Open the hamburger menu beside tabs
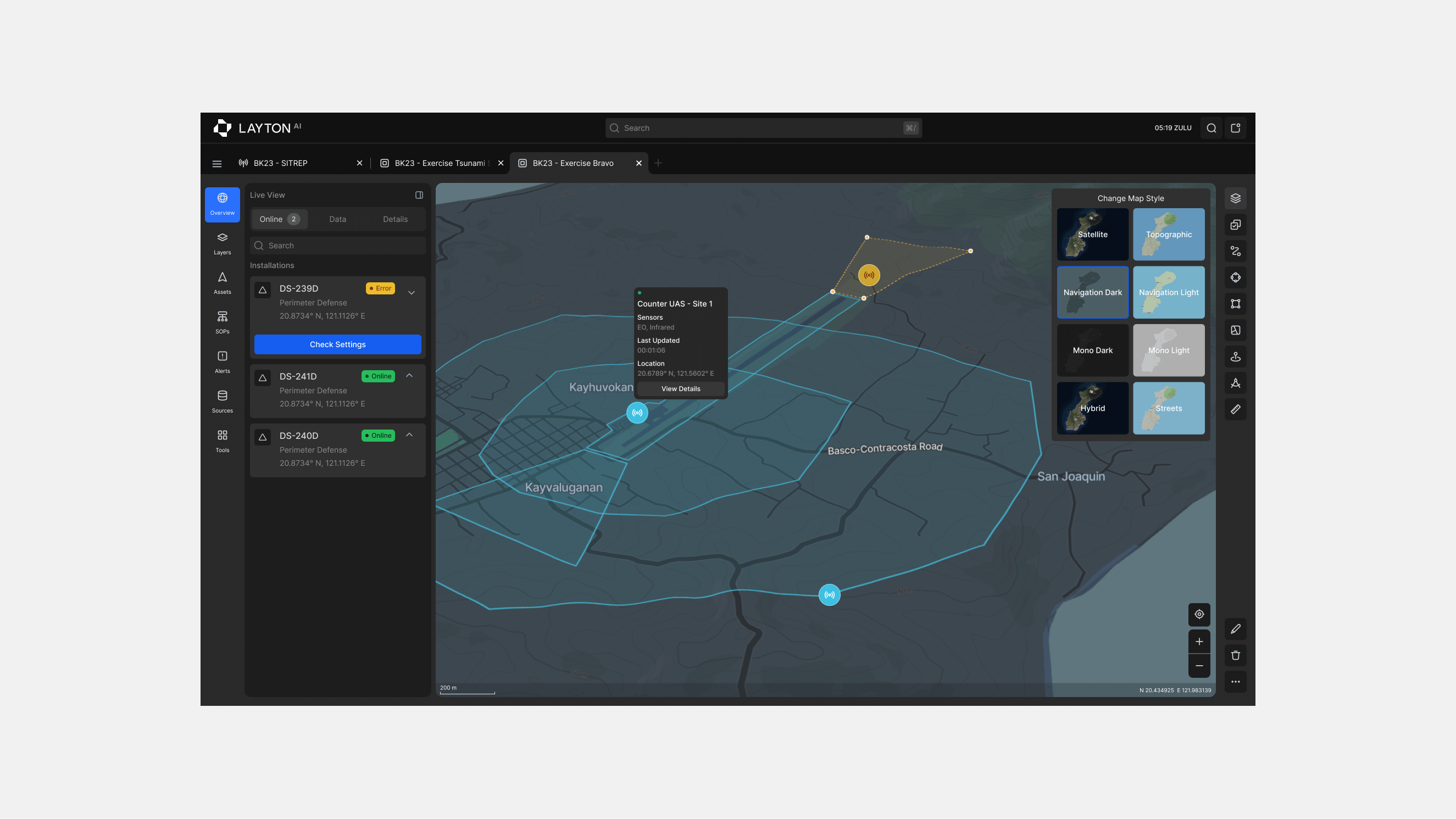Image resolution: width=1456 pixels, height=819 pixels. (217, 164)
